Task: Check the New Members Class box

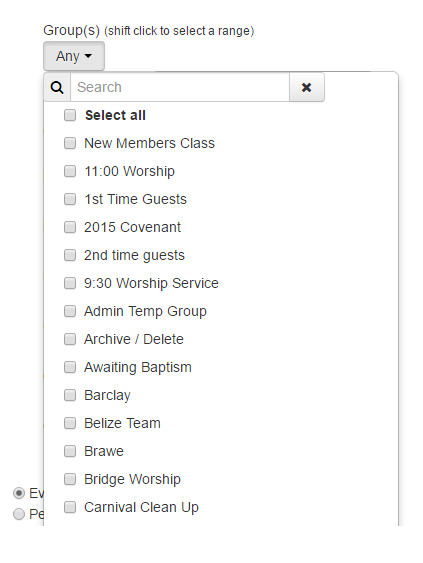Action: pyautogui.click(x=70, y=143)
